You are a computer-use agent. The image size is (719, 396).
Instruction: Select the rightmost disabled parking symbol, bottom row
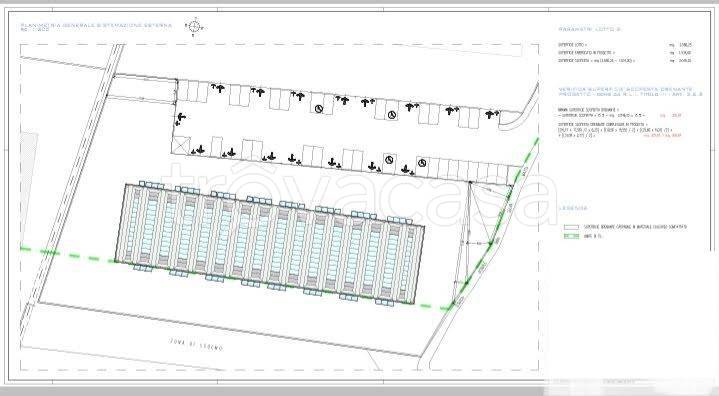(422, 163)
